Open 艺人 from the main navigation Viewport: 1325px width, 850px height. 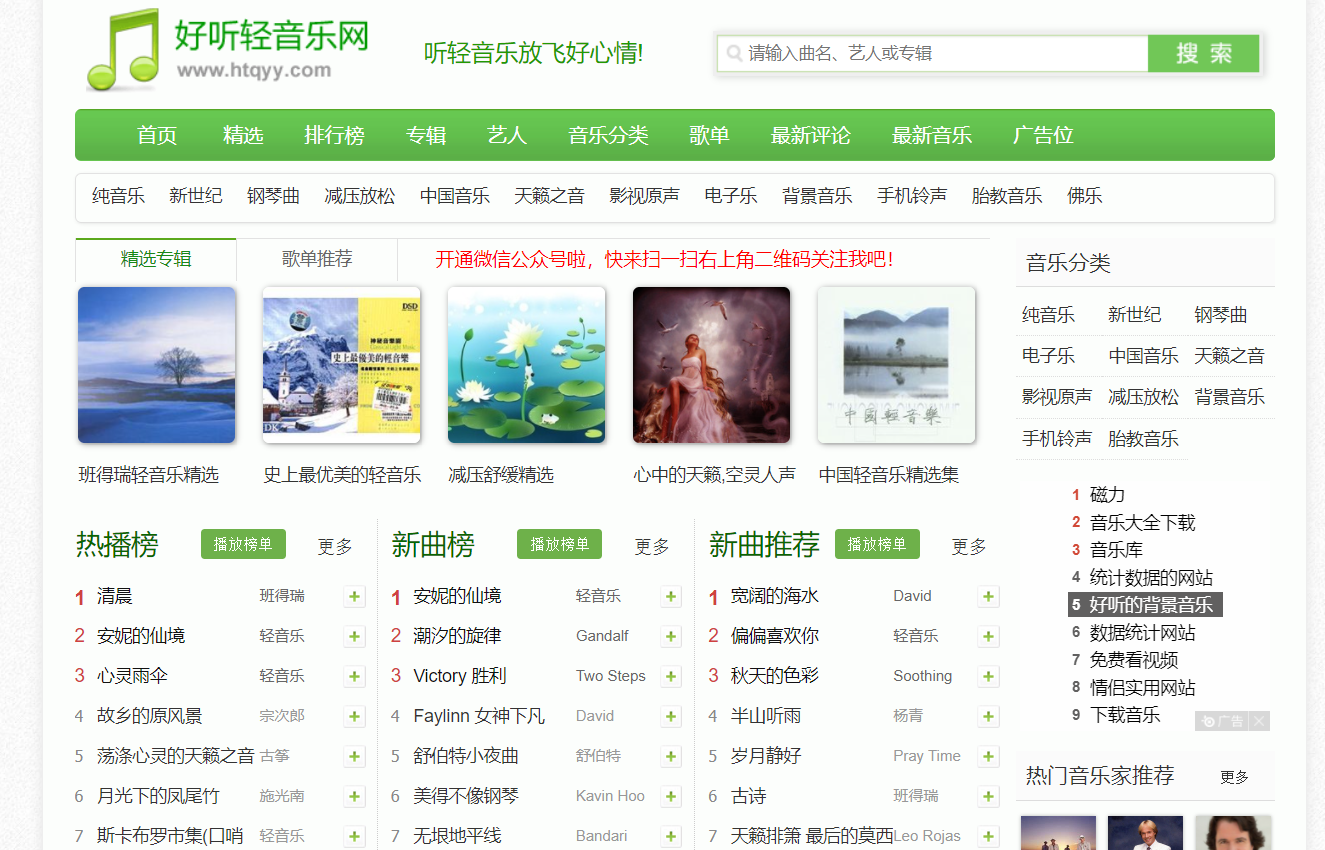(x=507, y=135)
